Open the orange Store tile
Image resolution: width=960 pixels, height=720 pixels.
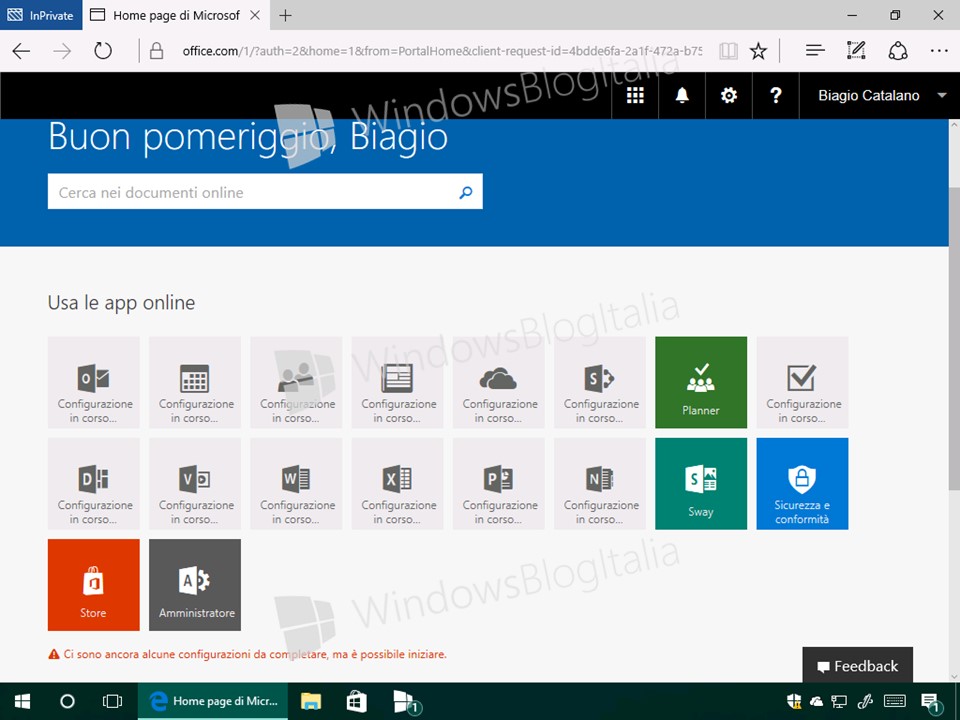tap(94, 585)
